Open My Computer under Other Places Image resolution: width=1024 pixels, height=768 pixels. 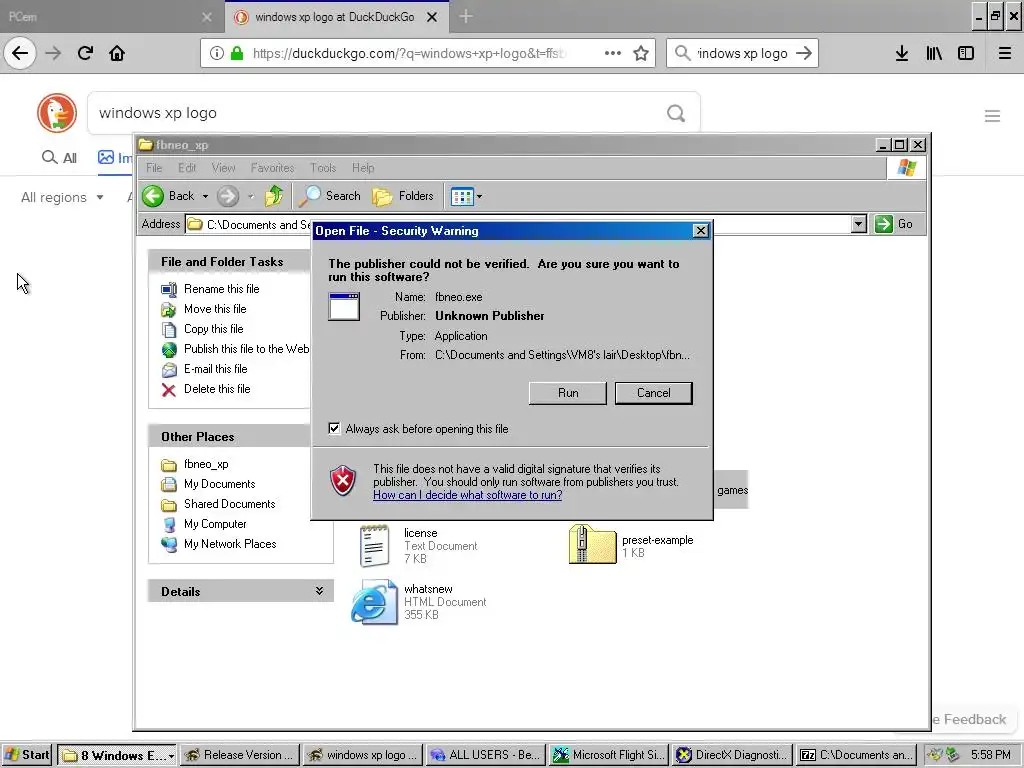[x=215, y=524]
